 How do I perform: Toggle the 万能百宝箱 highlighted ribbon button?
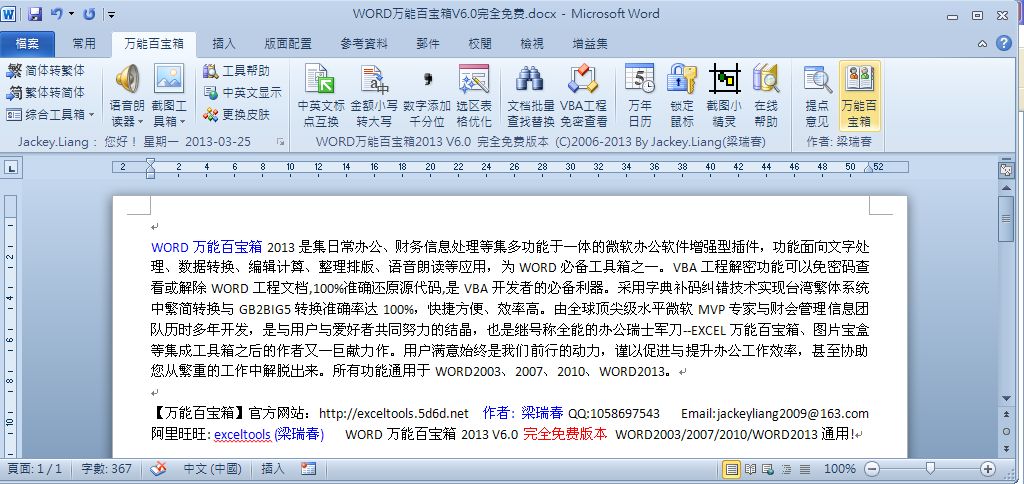(859, 94)
